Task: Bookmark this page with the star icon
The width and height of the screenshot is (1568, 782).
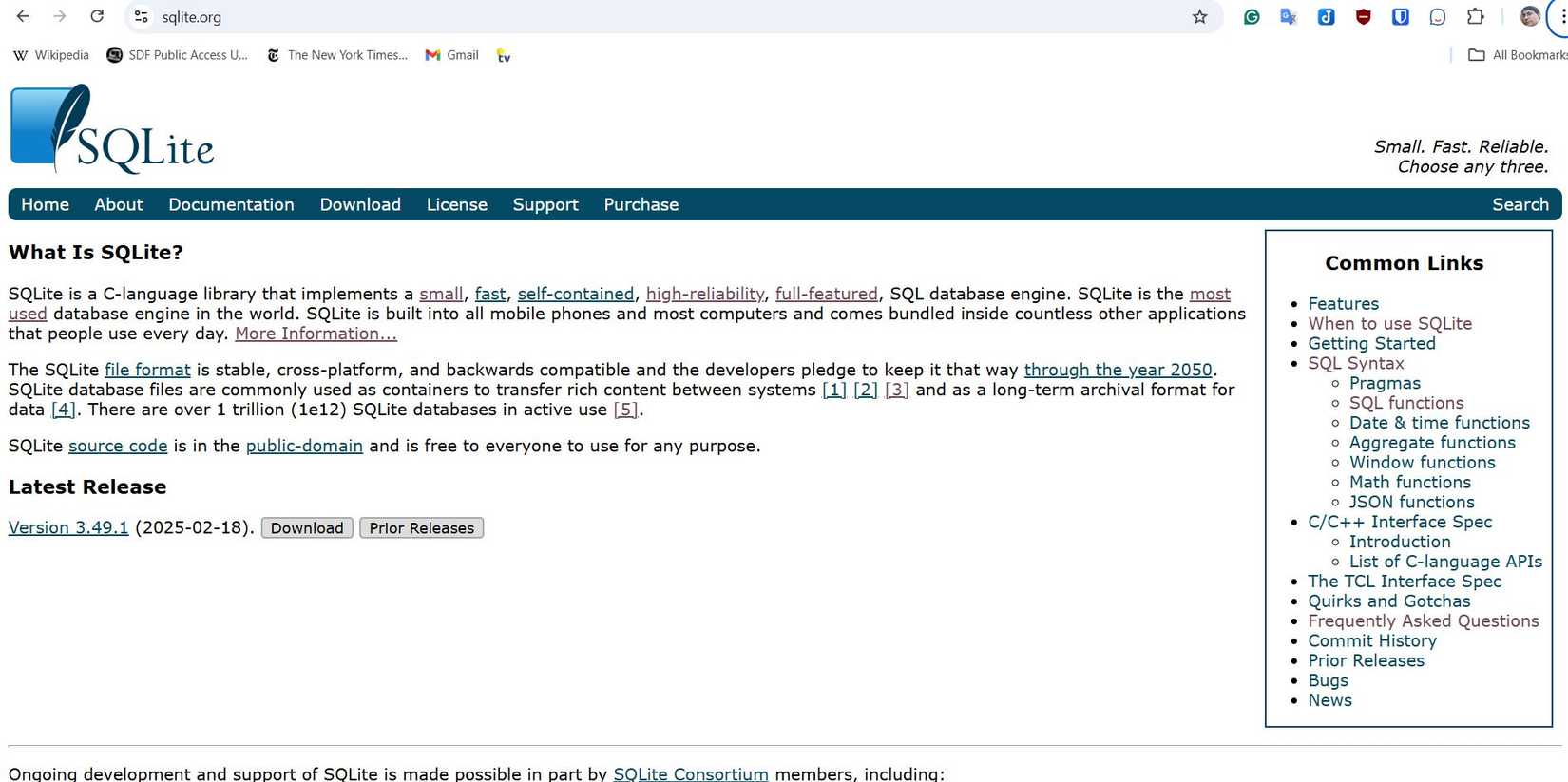Action: click(1199, 16)
